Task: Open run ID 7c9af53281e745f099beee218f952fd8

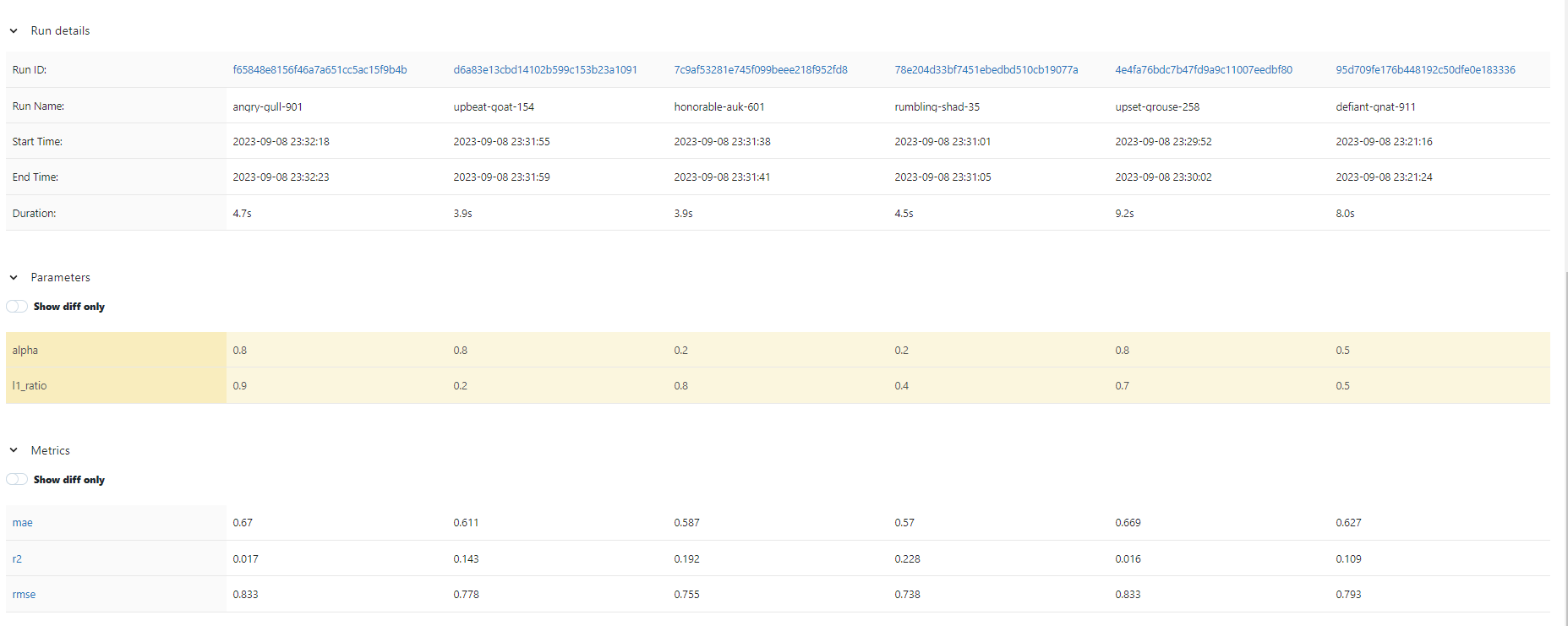Action: point(761,70)
